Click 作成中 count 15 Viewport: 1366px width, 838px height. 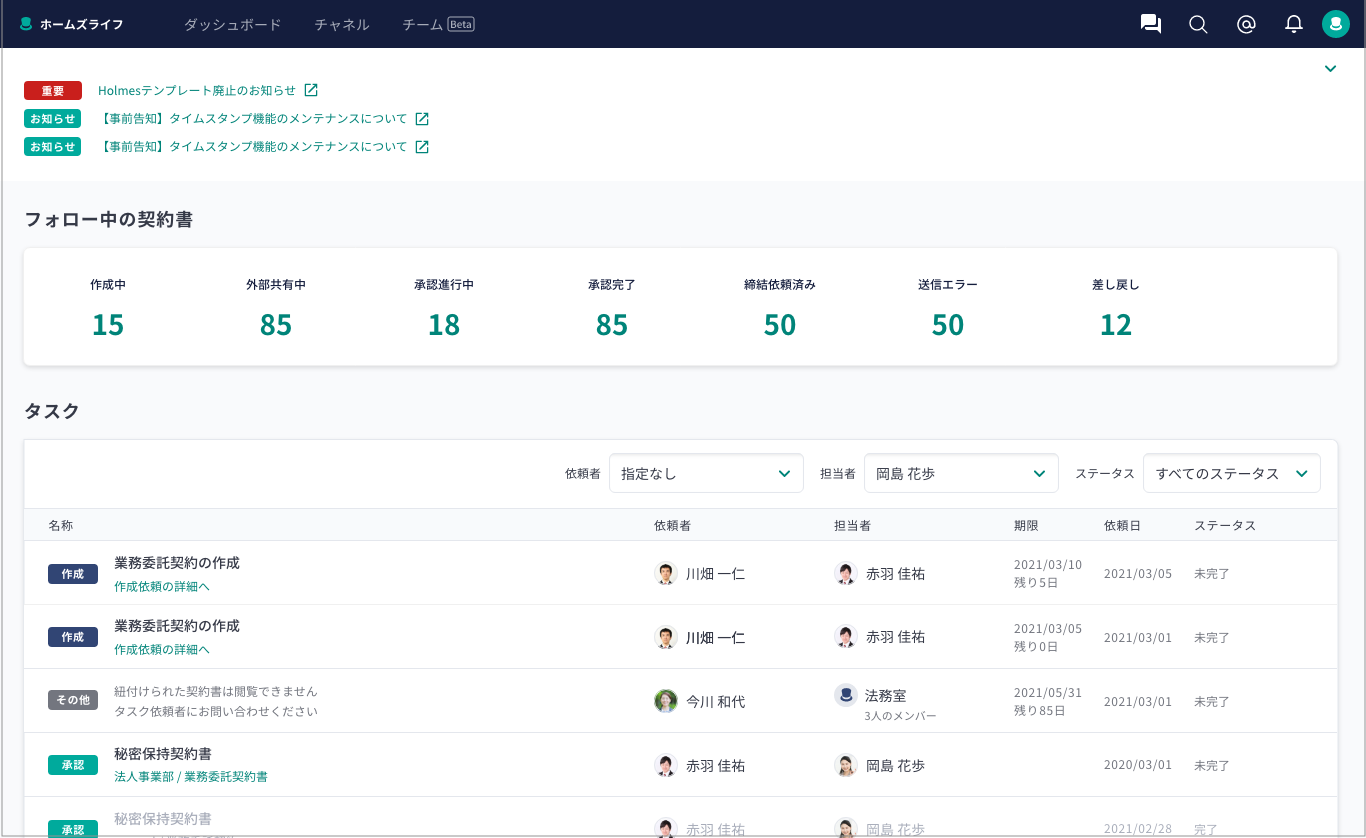tap(108, 325)
